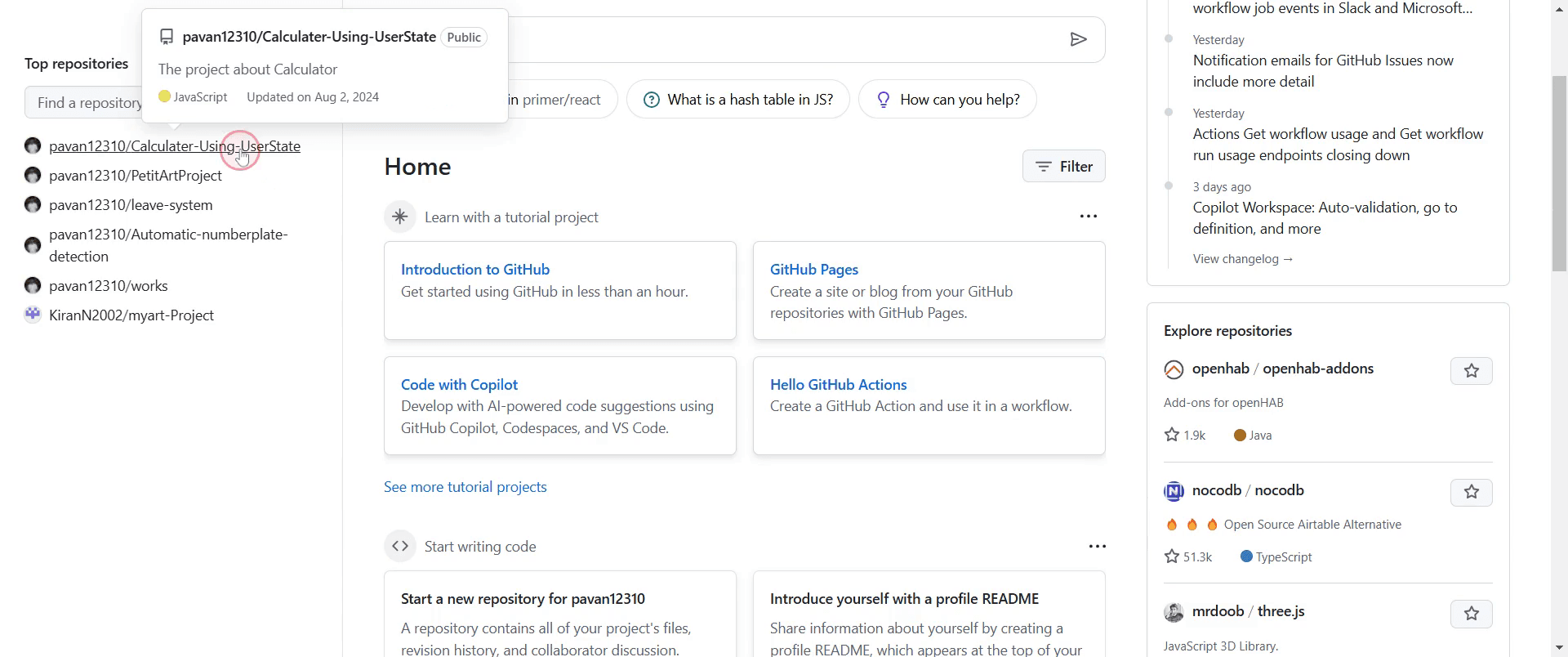Open pavan12310/PetitArtProject repository
The height and width of the screenshot is (657, 1568).
136,176
